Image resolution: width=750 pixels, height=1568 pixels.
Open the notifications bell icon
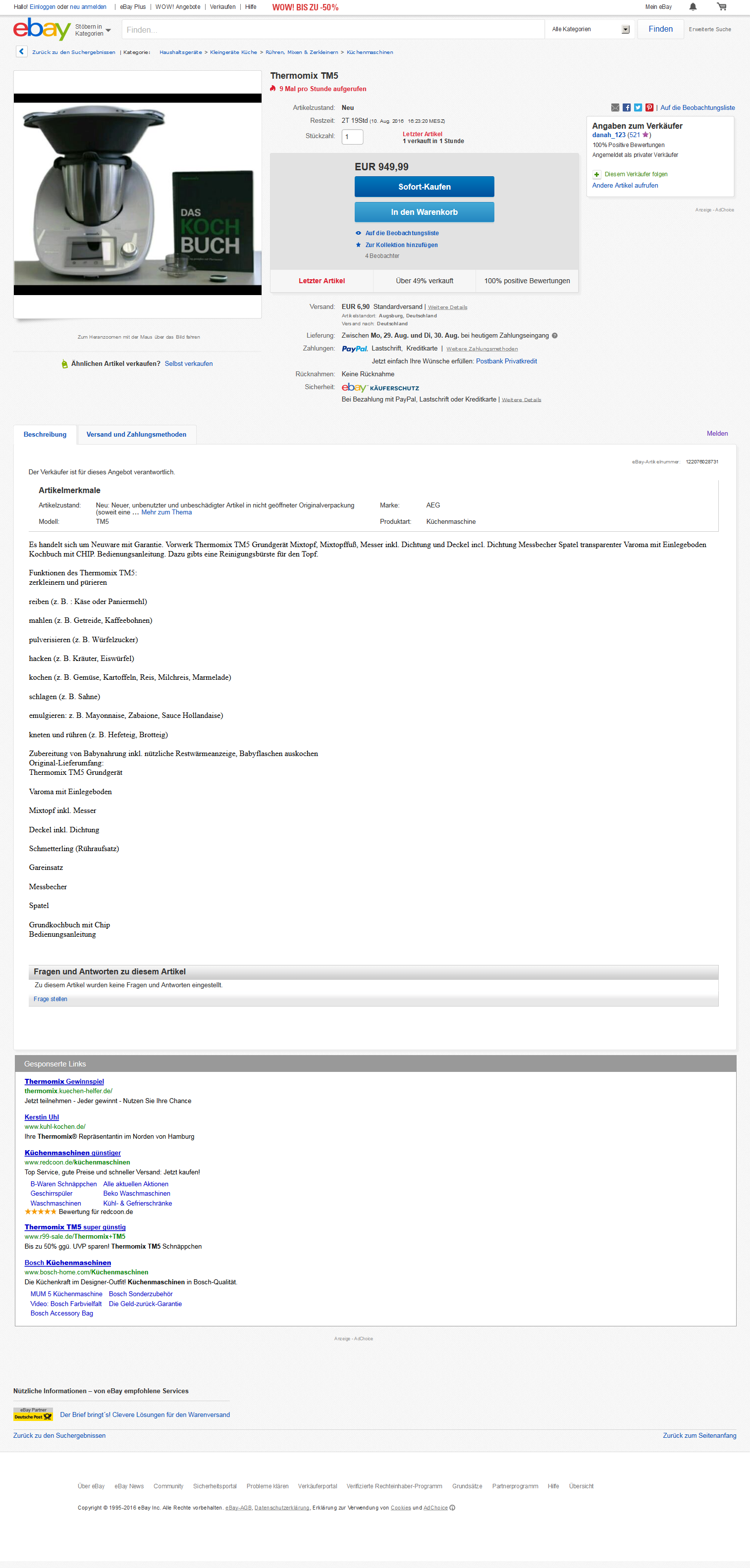click(693, 7)
